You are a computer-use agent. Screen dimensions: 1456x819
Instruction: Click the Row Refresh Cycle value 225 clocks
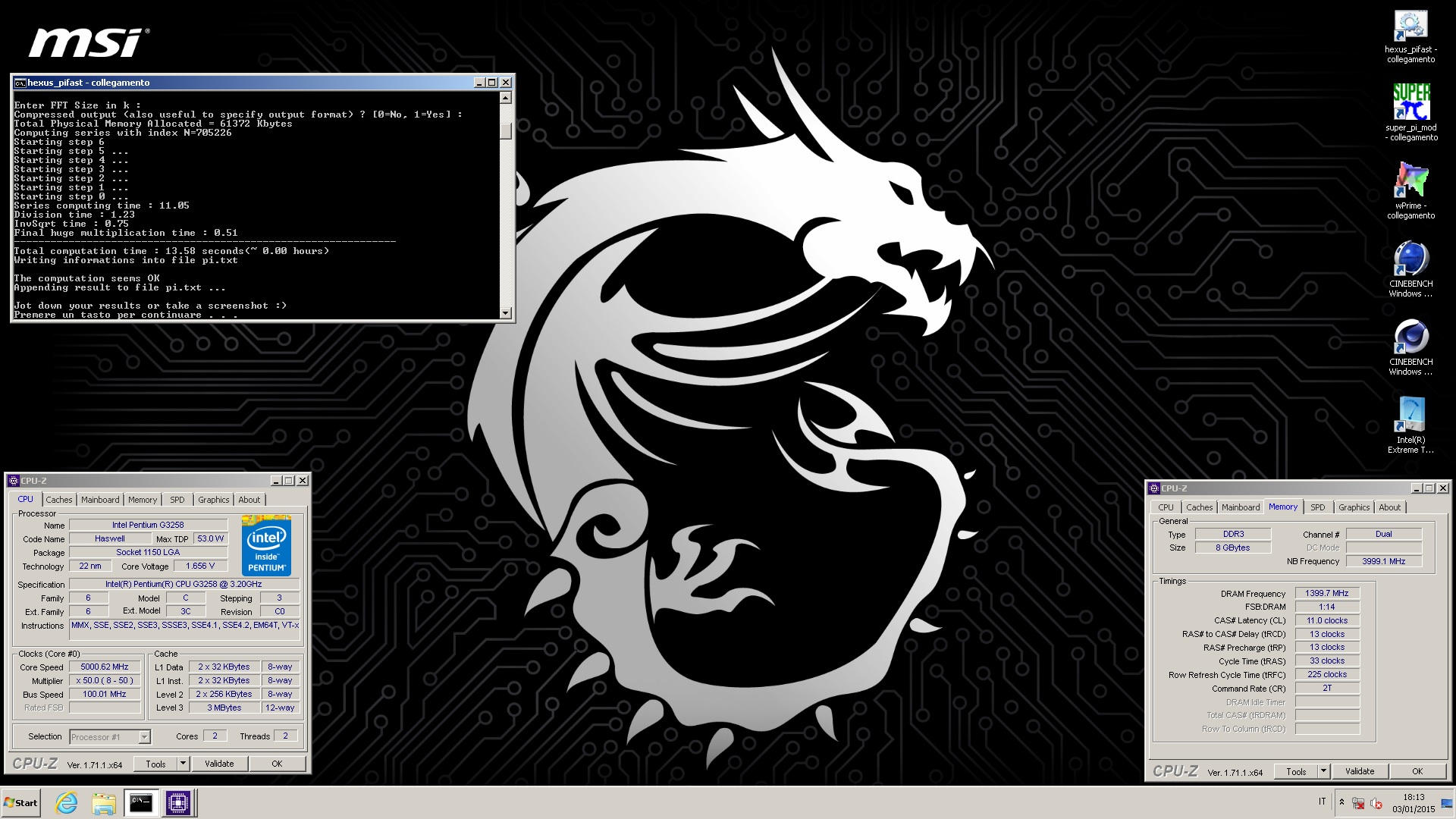(1327, 674)
